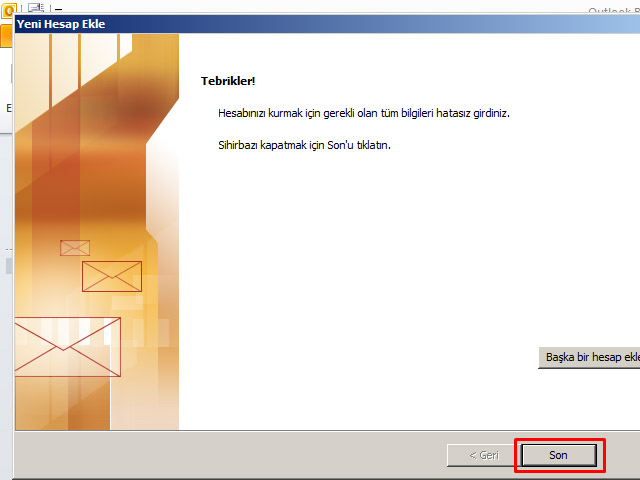Click the Başka bir hesap ekle button

[x=590, y=357]
